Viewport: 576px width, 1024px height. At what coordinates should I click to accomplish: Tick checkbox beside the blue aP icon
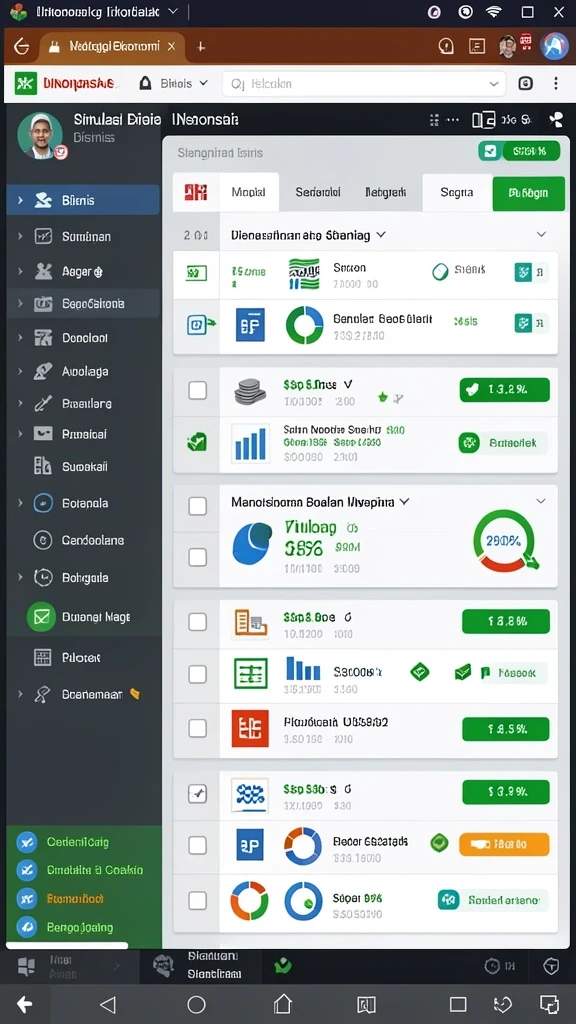(x=197, y=845)
